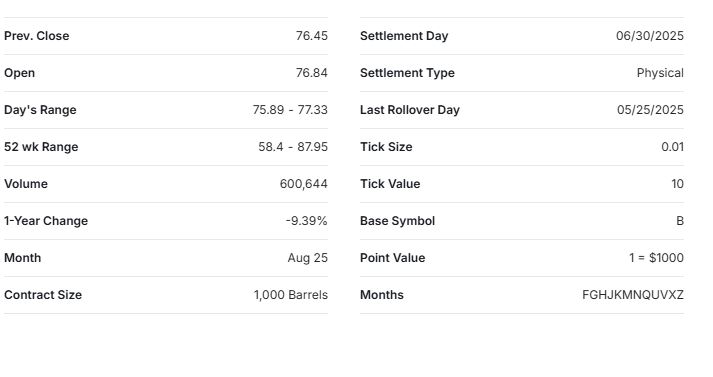Select the 76.45 previous close value
713x377 pixels.
[311, 36]
